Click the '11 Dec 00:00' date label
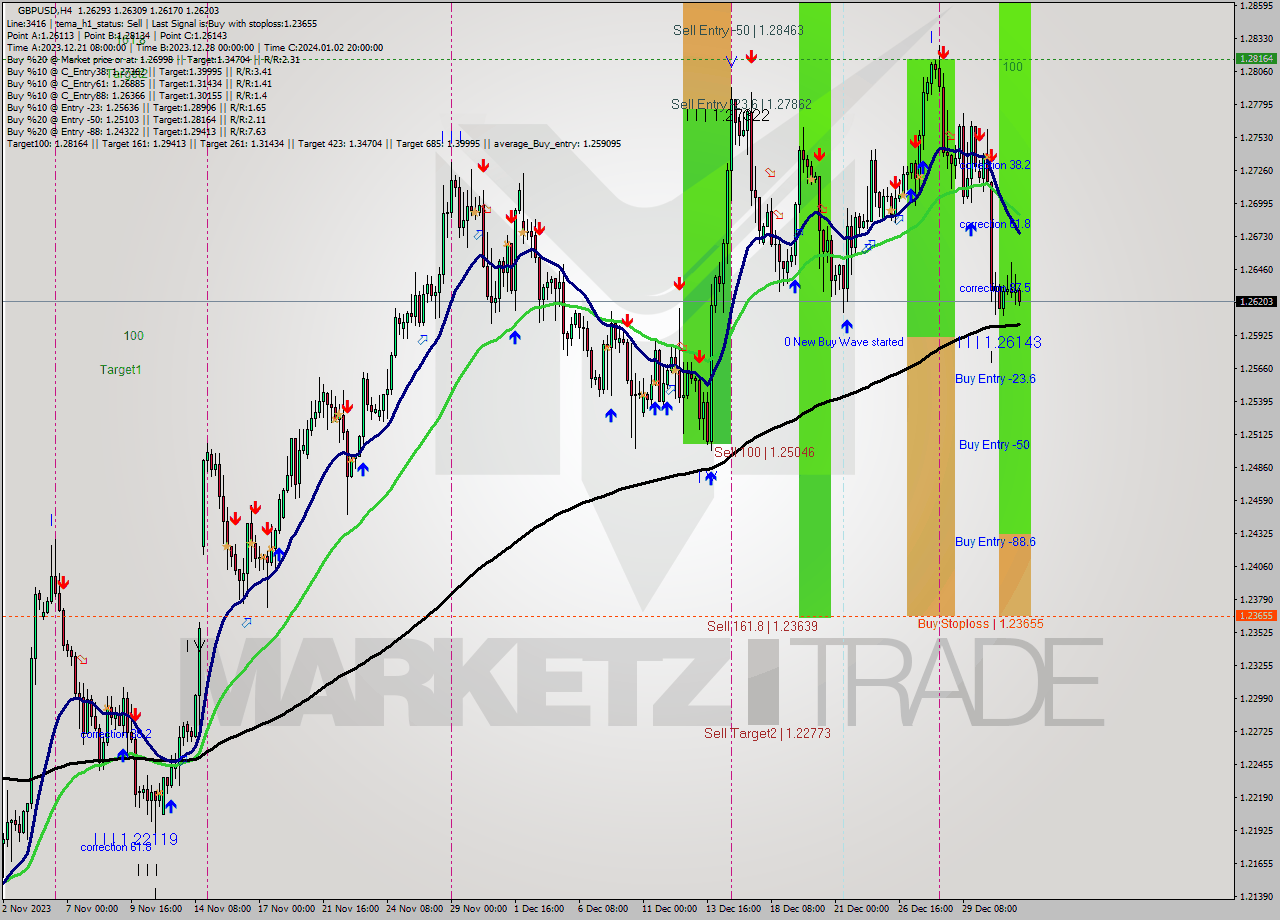The image size is (1280, 920). (670, 909)
